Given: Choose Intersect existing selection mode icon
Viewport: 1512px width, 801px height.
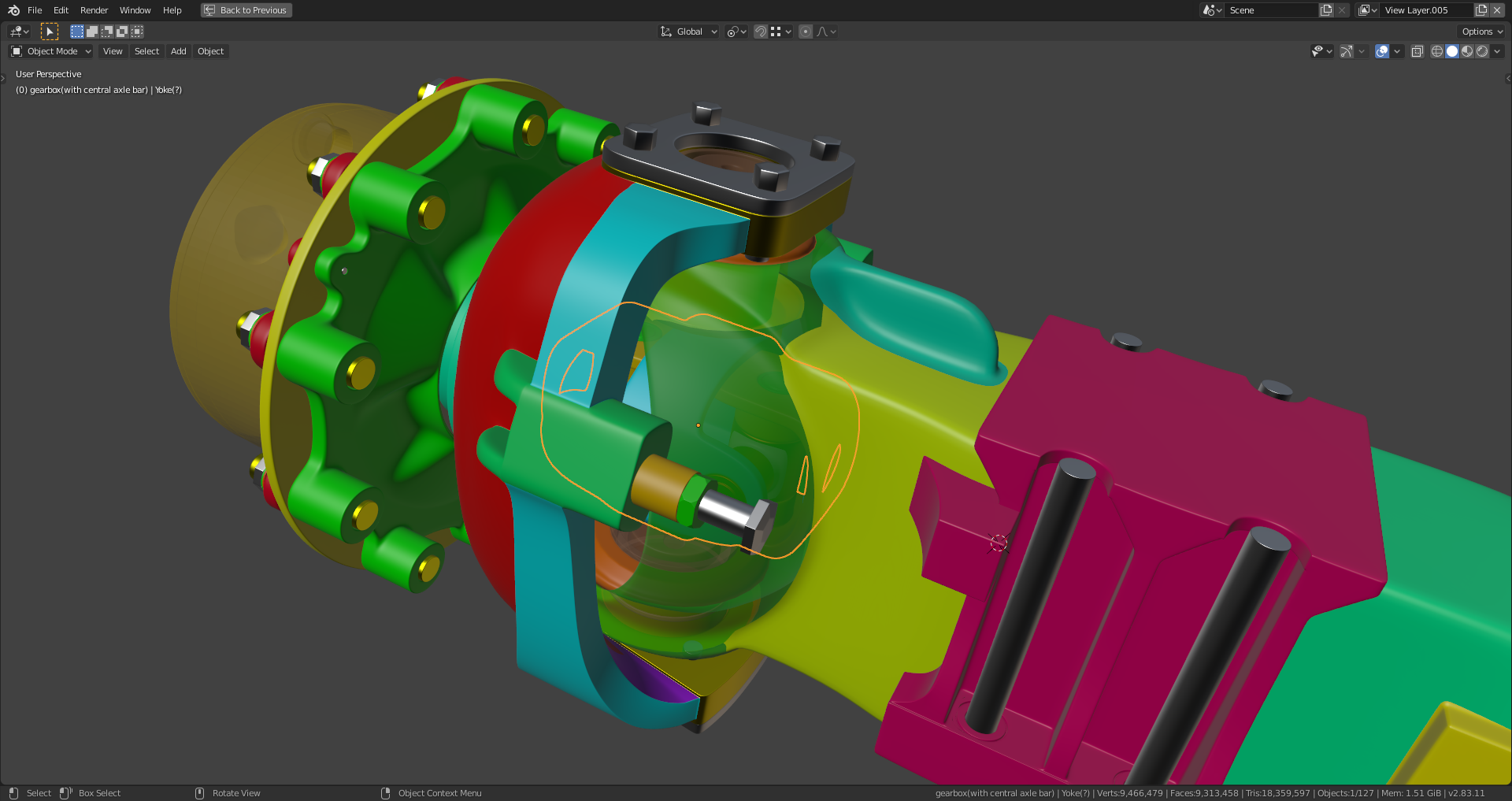Looking at the screenshot, I should pos(137,32).
